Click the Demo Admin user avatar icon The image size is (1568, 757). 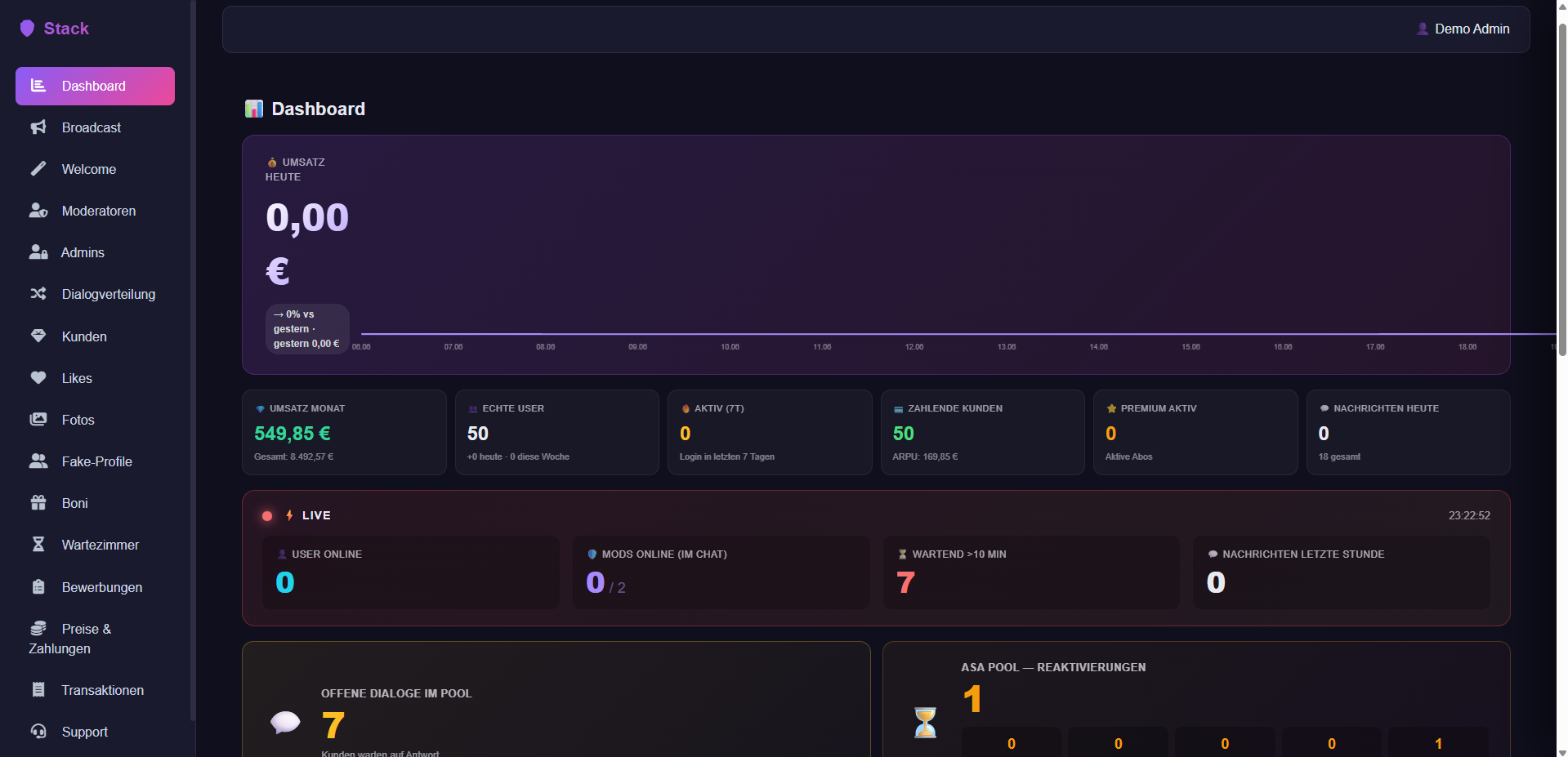1423,29
